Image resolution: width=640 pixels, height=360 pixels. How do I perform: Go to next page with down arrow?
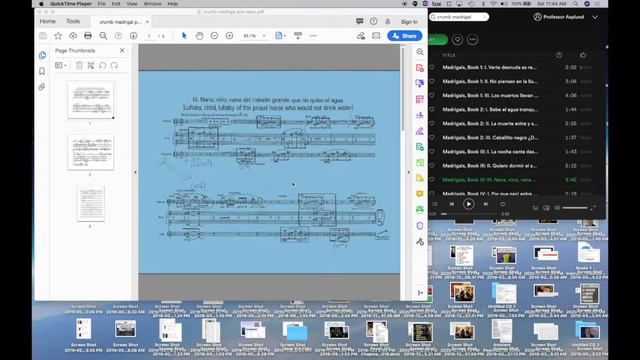coord(133,36)
